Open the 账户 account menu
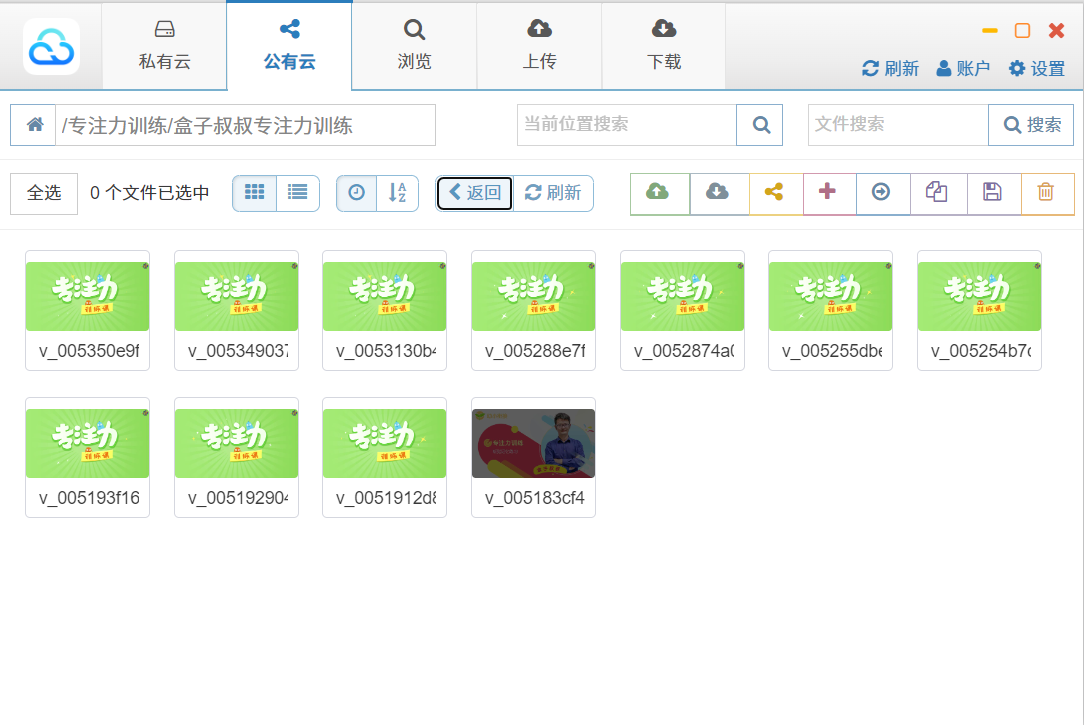This screenshot has height=725, width=1084. point(963,68)
